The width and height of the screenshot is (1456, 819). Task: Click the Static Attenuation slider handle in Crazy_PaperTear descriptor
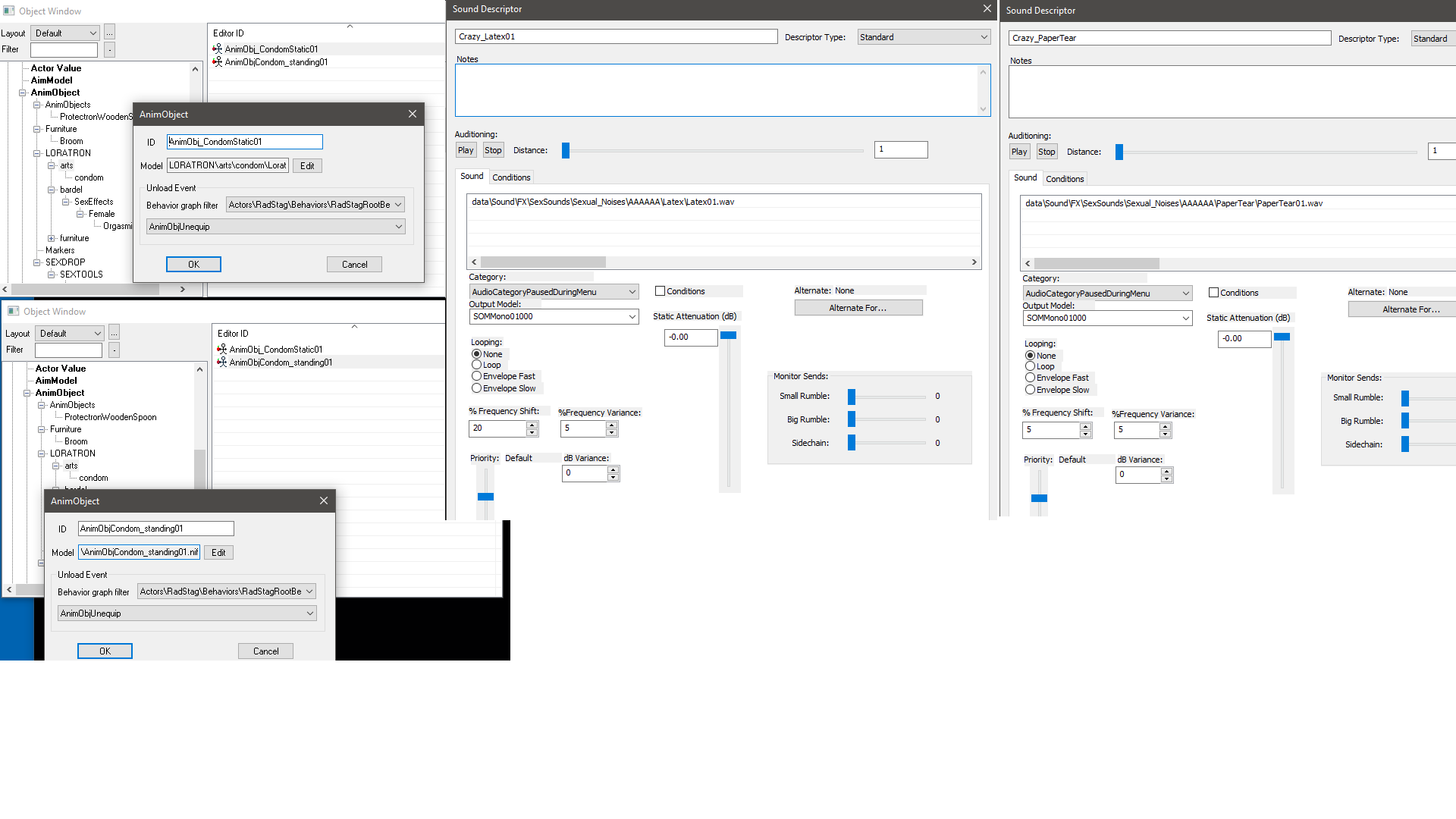[1282, 337]
